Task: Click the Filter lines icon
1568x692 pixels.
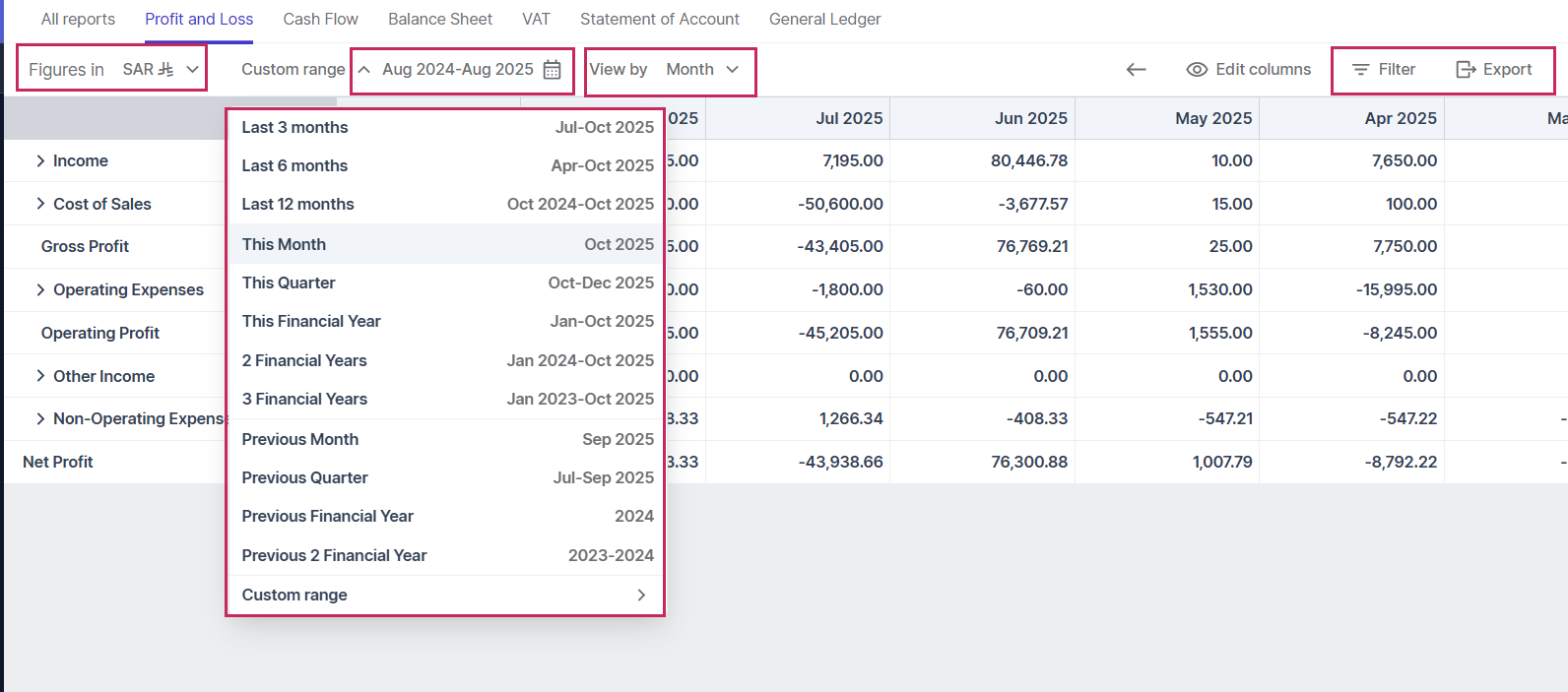Action: coord(1360,70)
